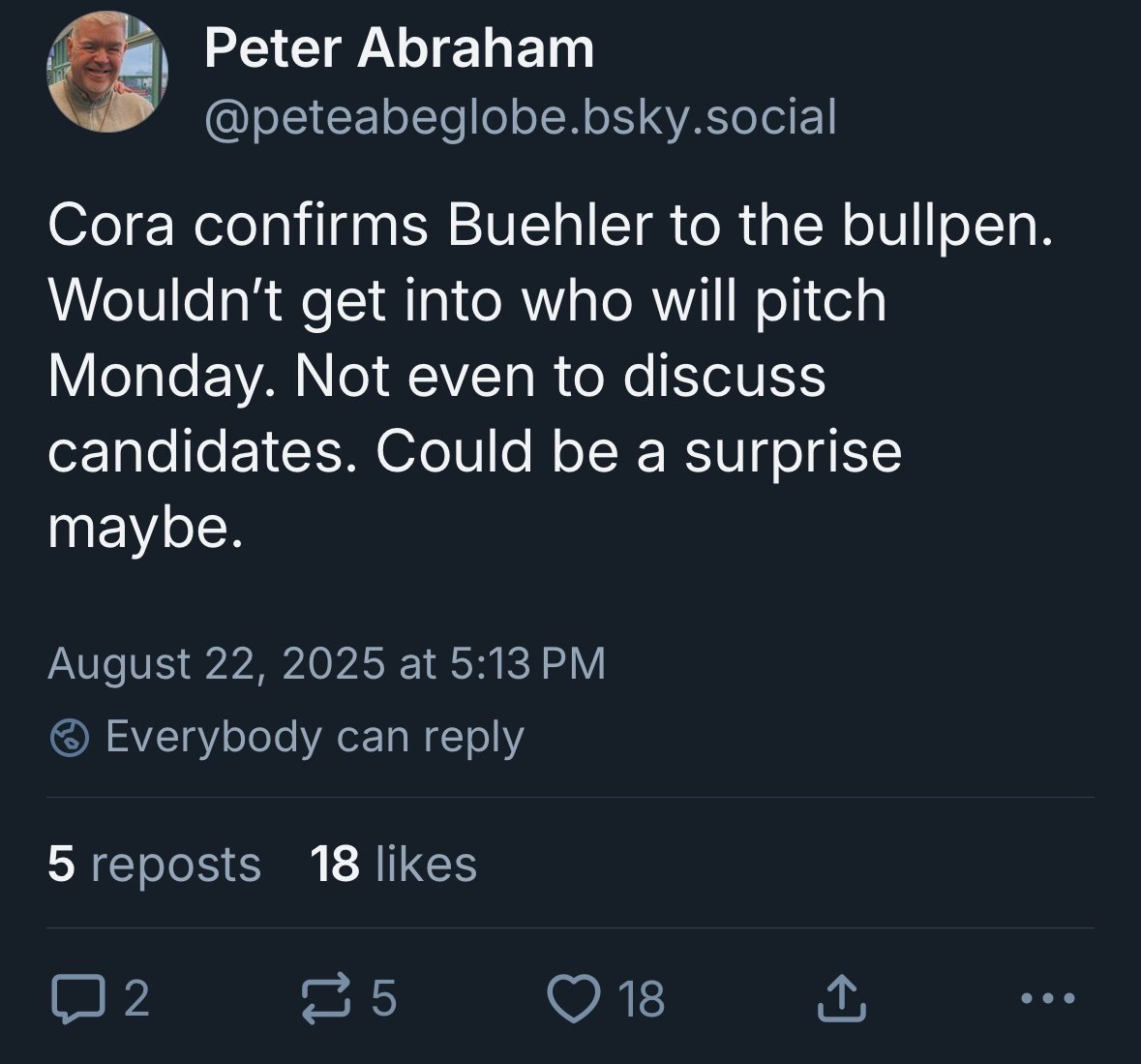The image size is (1141, 1064).
Task: View the list of 18 likes
Action: pyautogui.click(x=393, y=864)
